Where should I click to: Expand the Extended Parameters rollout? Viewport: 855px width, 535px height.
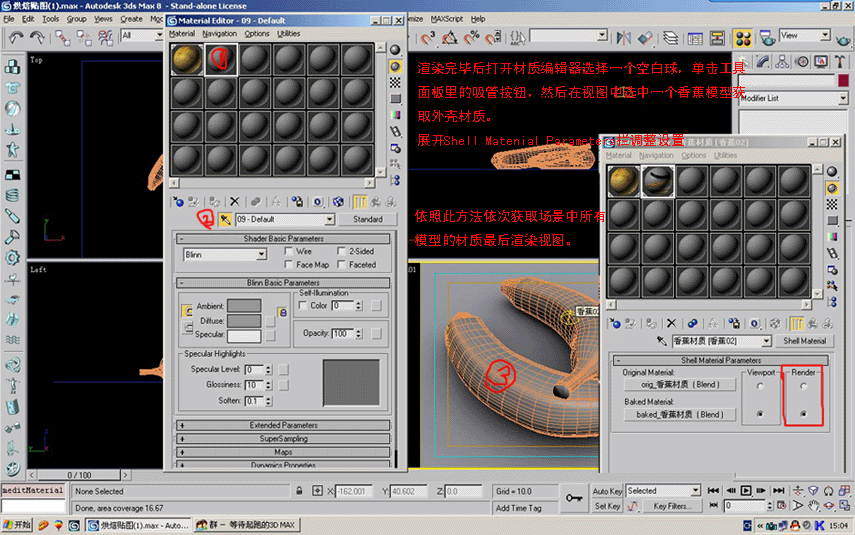pyautogui.click(x=283, y=425)
